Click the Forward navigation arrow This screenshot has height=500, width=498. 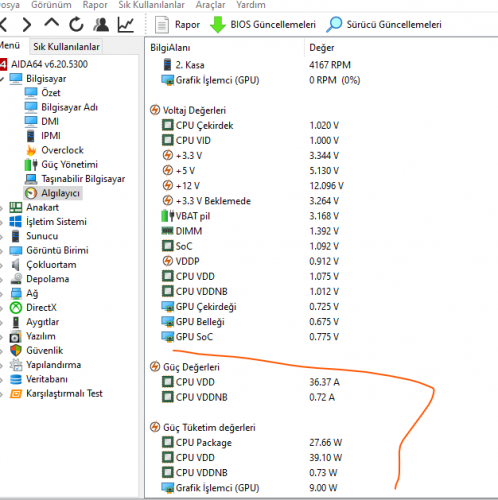(27, 24)
